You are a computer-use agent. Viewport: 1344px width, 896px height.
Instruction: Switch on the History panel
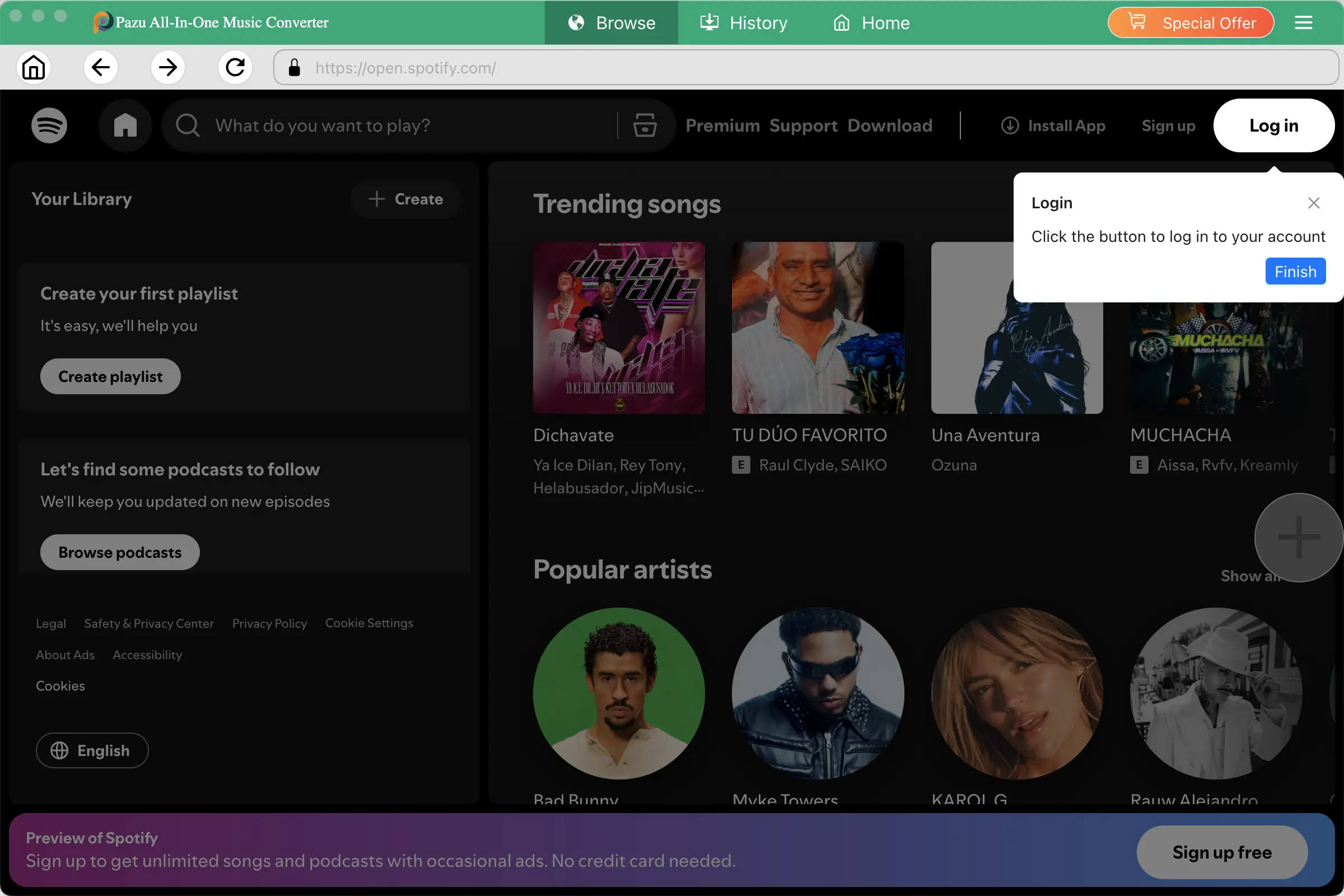coord(743,23)
